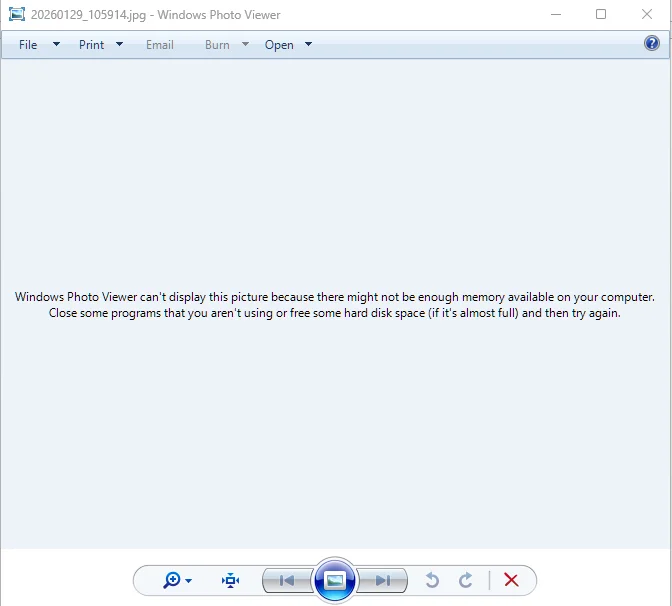Expand the File dropdown arrow

tap(56, 44)
